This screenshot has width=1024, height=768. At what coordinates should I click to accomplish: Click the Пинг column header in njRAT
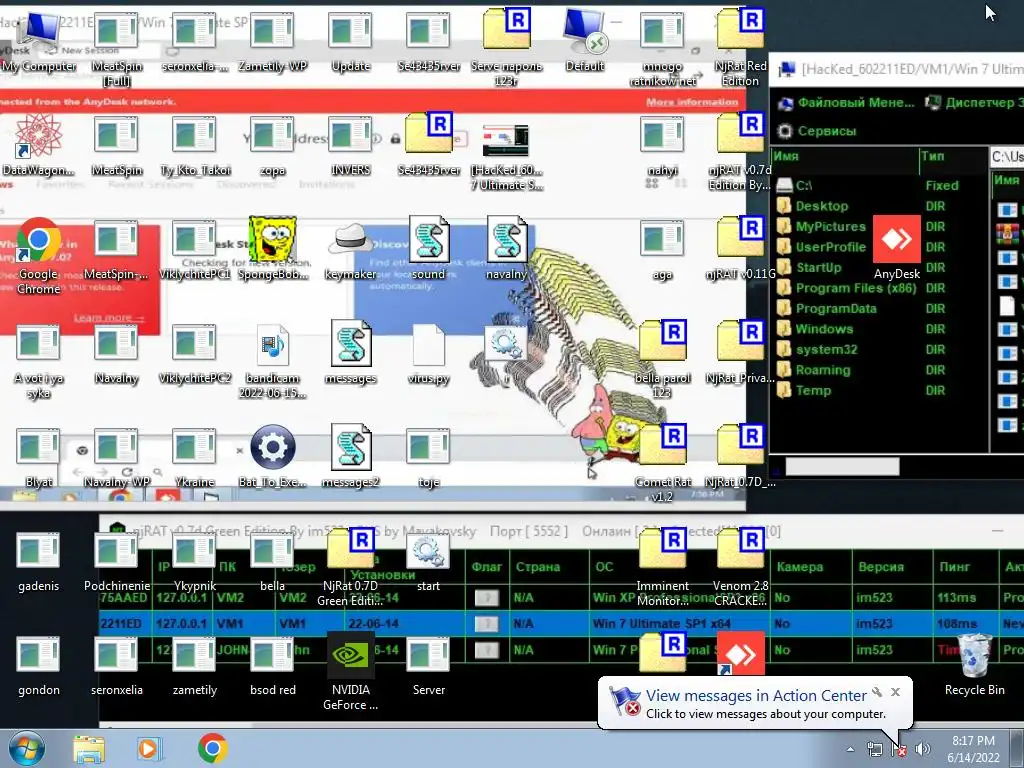coord(965,566)
